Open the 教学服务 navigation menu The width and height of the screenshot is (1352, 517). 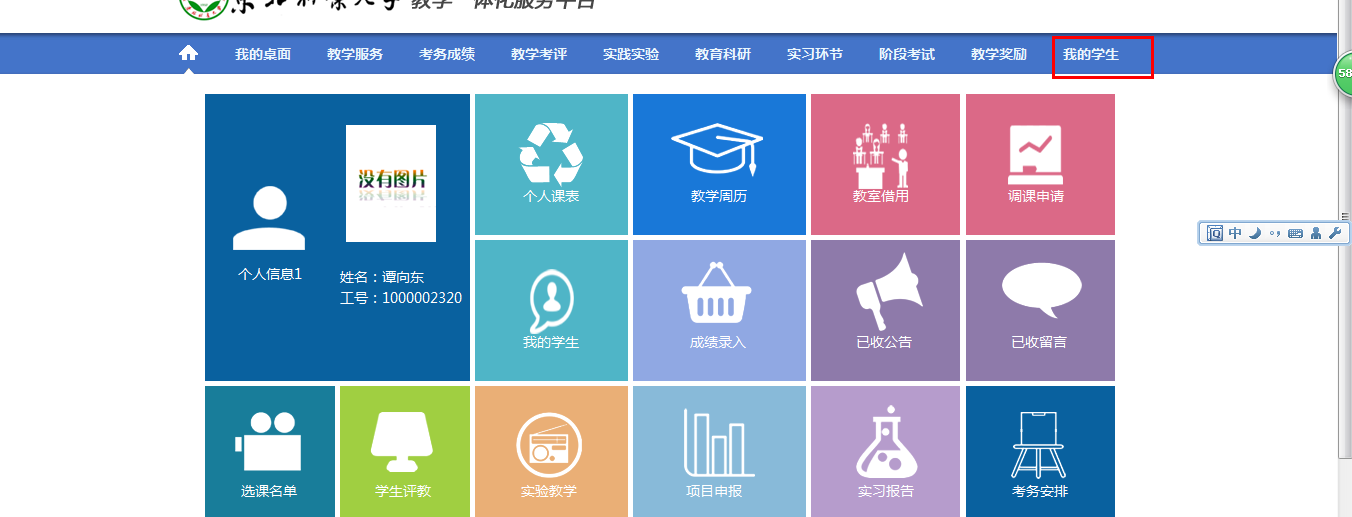(x=355, y=55)
